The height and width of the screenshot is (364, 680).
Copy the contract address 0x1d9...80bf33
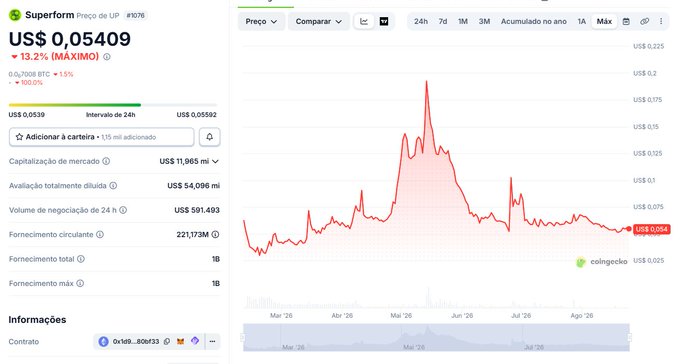(x=167, y=341)
